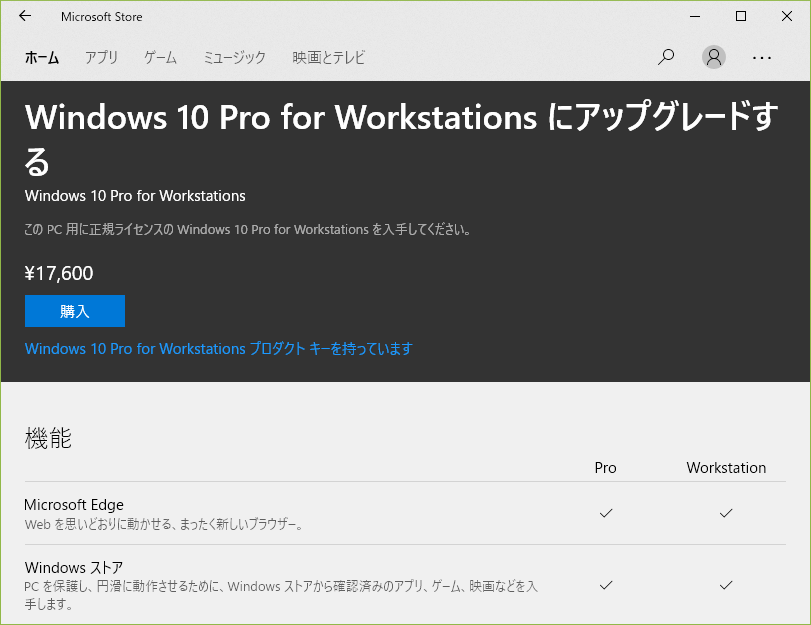The height and width of the screenshot is (625, 811).
Task: Open the three-dot more menu
Action: [x=762, y=58]
